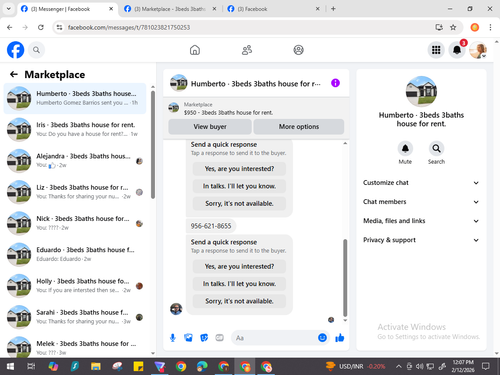This screenshot has height=375, width=500.
Task: Click the conversation list scrollbar
Action: (x=153, y=145)
